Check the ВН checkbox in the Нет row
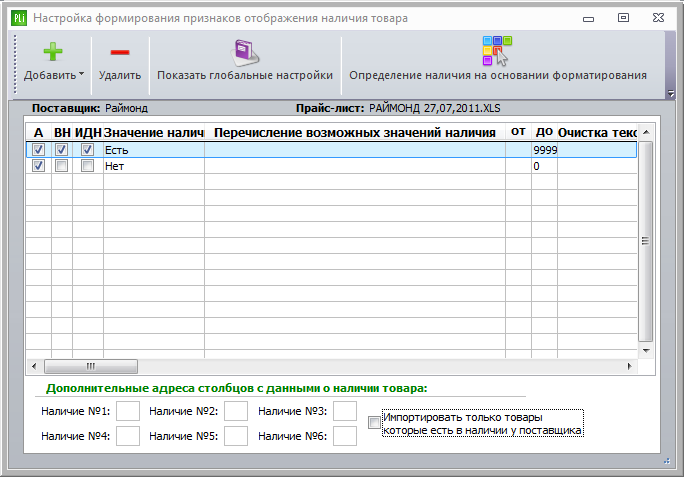This screenshot has height=477, width=684. (62, 166)
